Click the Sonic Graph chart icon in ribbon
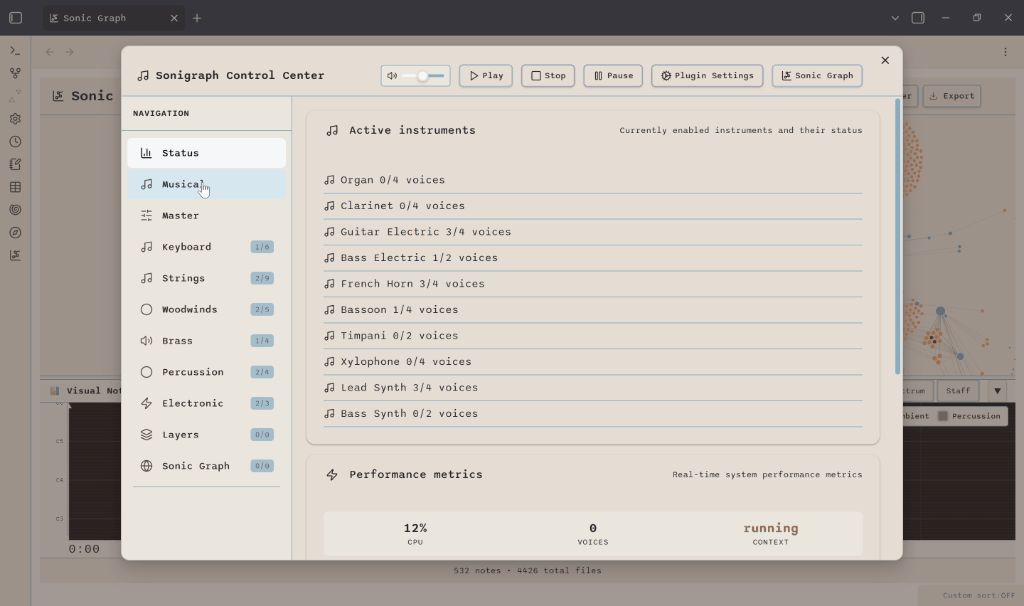1024x606 pixels. coord(15,255)
